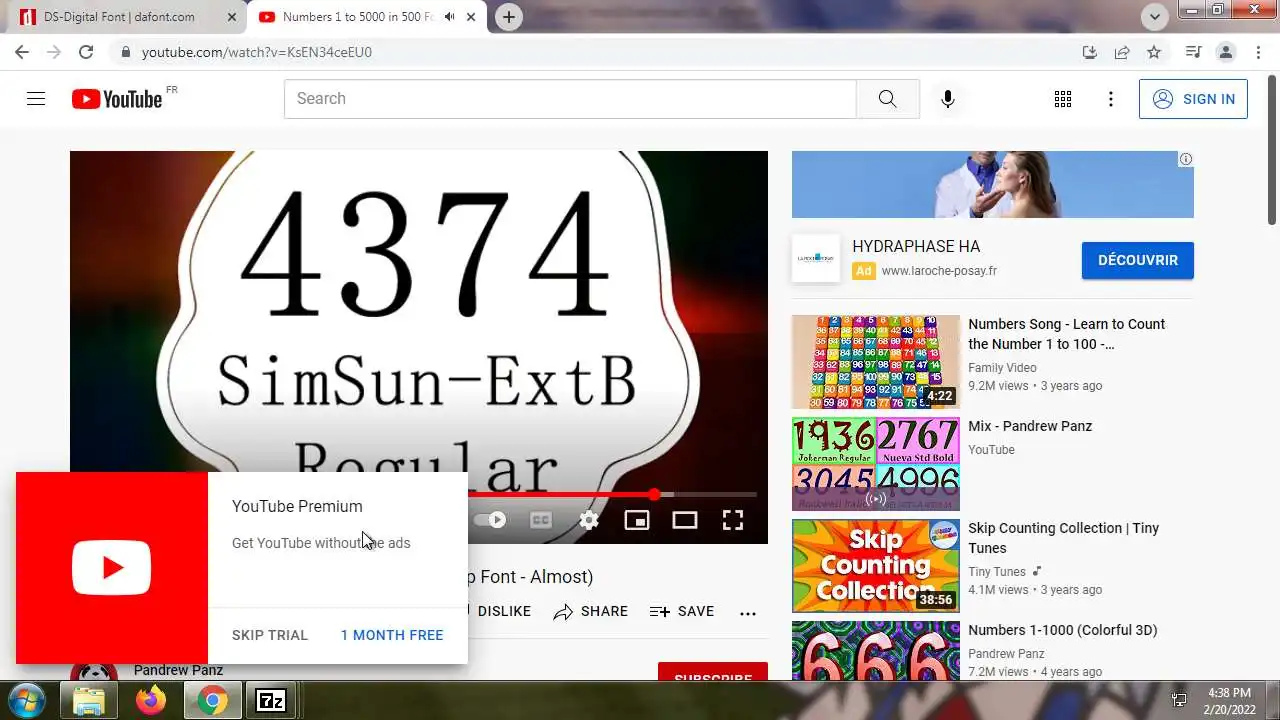1280x720 pixels.
Task: Open the Skip Counting Collection thumbnail
Action: (876, 566)
